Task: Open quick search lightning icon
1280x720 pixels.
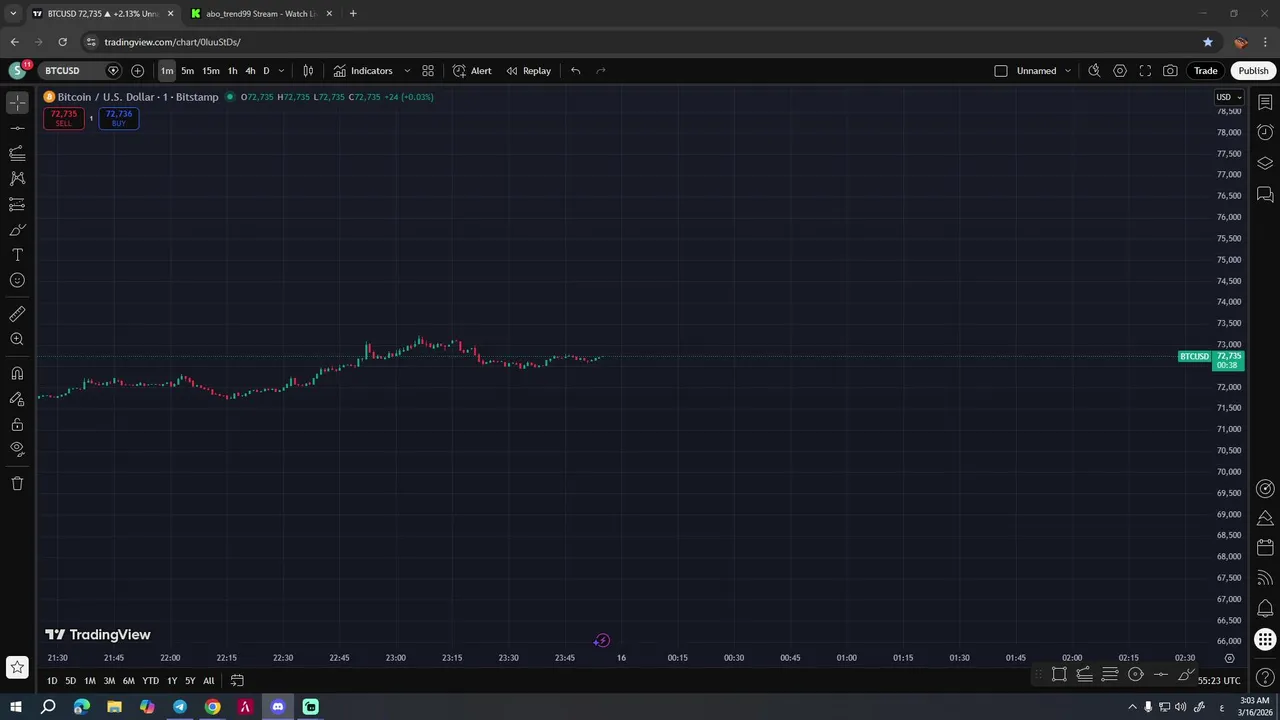Action: (x=1094, y=71)
